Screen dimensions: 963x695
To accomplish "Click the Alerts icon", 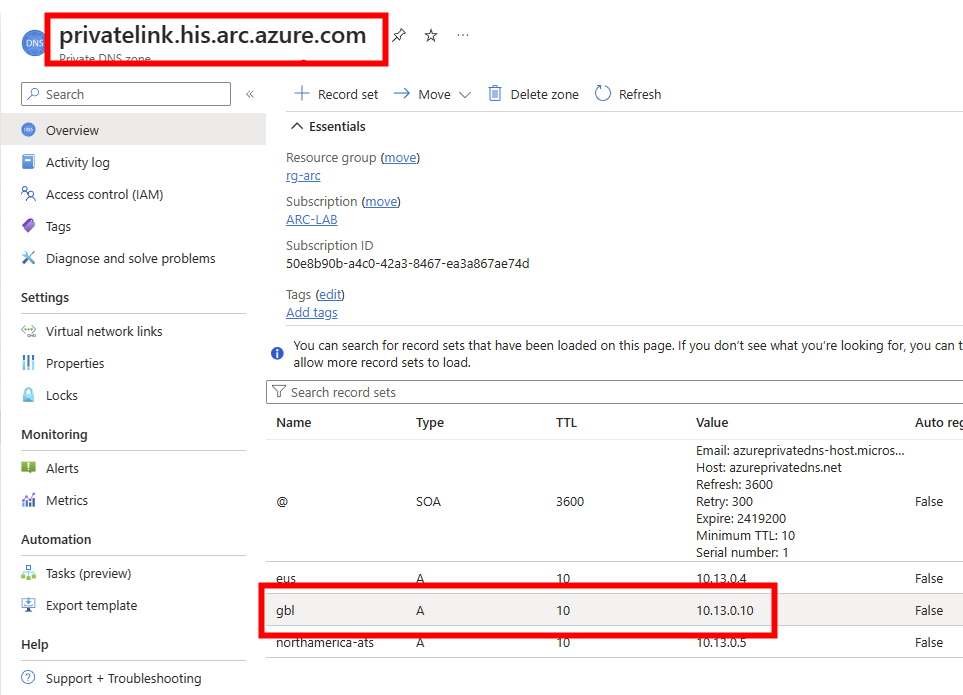I will click(x=28, y=468).
